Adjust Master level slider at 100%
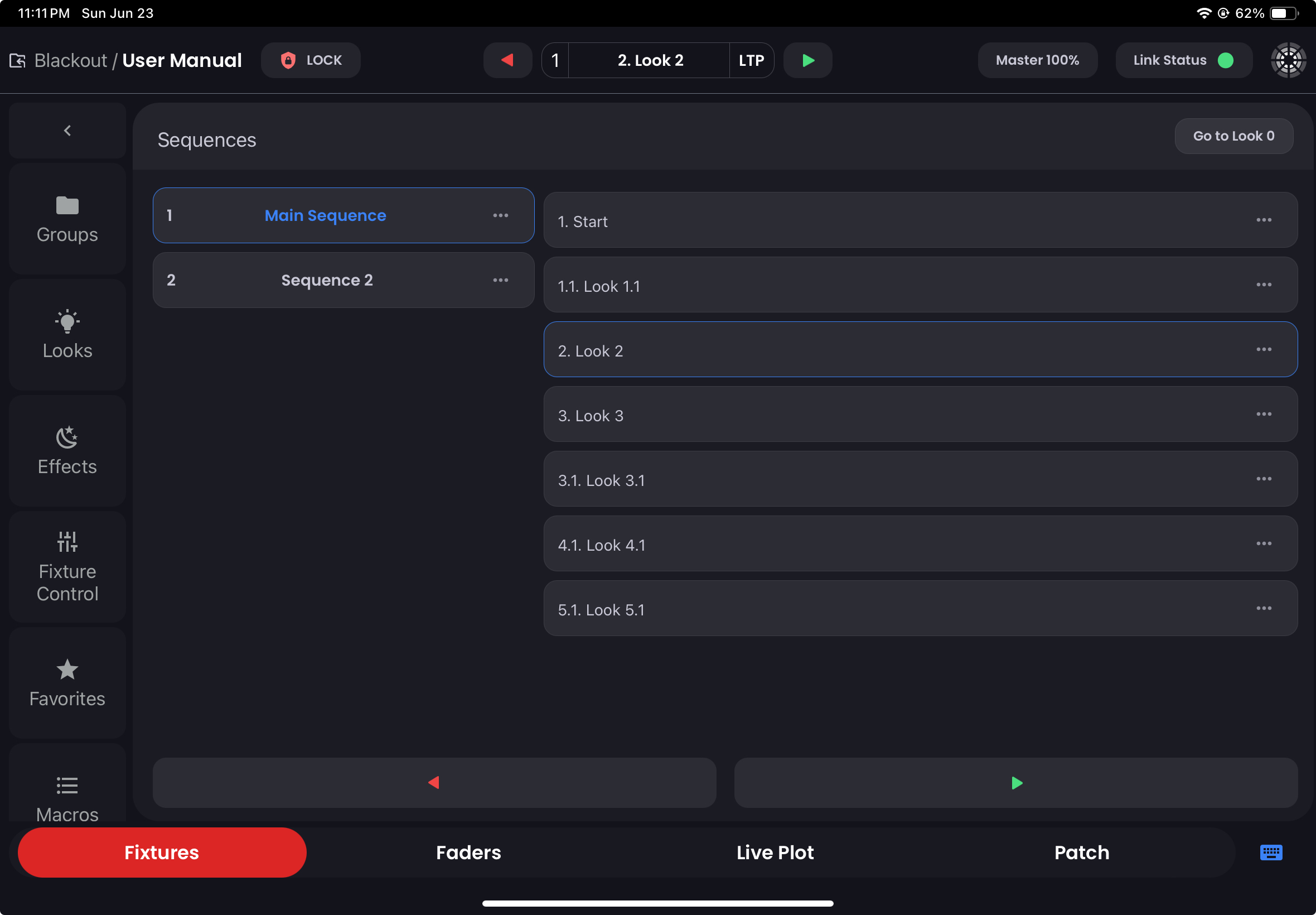1316x915 pixels. (1038, 60)
